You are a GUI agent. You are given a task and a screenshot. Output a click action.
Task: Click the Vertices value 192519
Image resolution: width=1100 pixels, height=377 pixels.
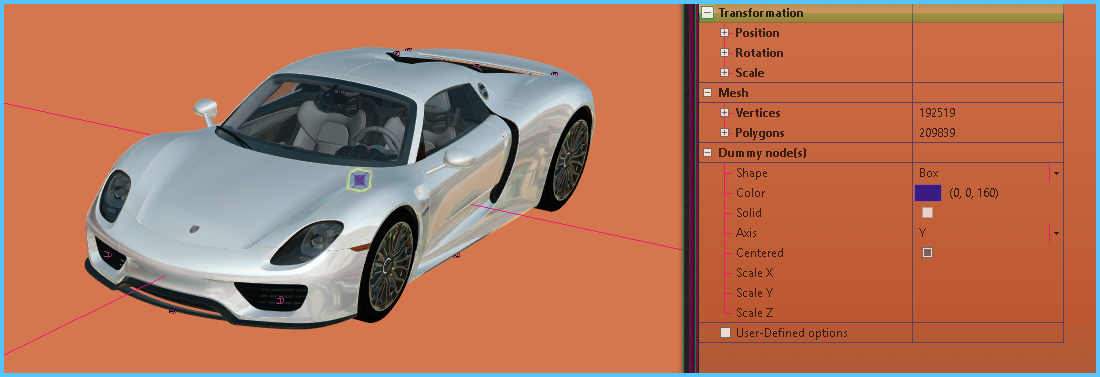click(x=937, y=113)
